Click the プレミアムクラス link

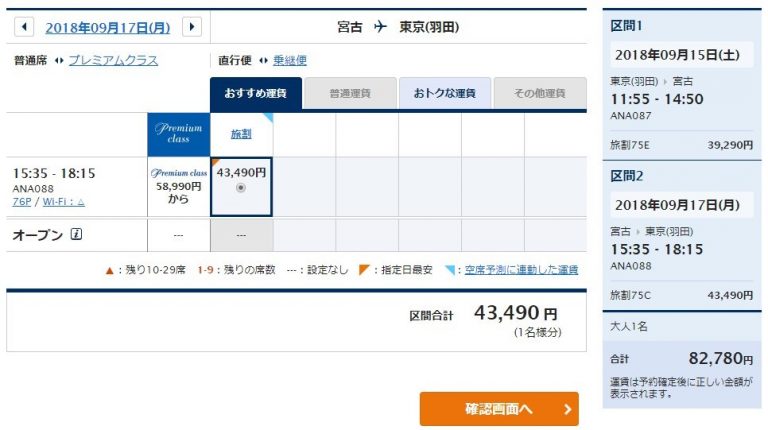point(113,60)
